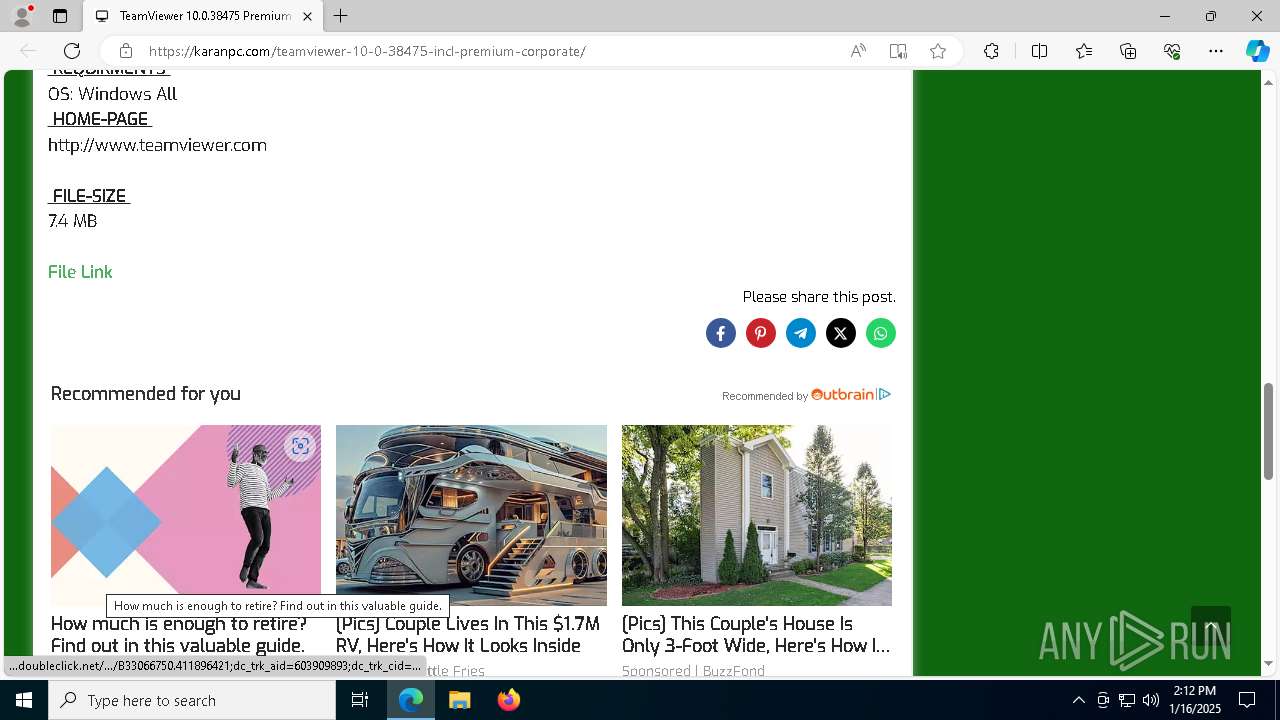1280x720 pixels.
Task: Open the 3-foot wide house thumbnail
Action: 757,515
